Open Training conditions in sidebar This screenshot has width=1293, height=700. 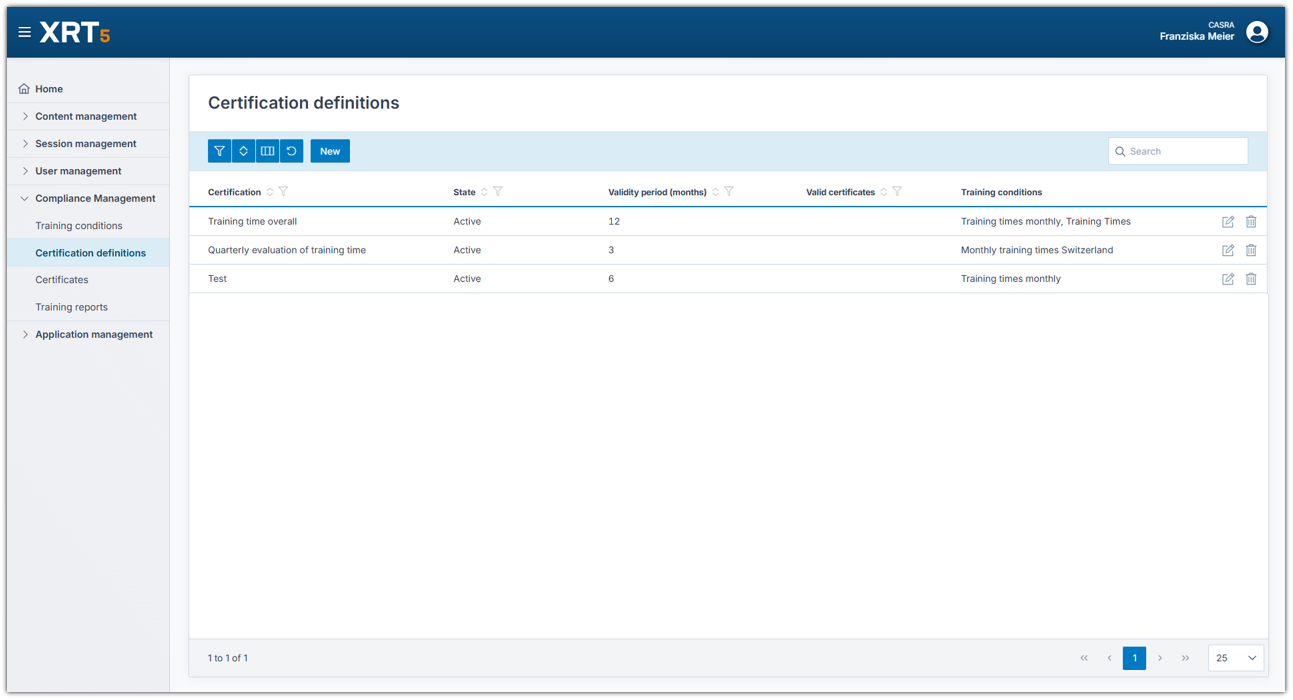coord(79,226)
